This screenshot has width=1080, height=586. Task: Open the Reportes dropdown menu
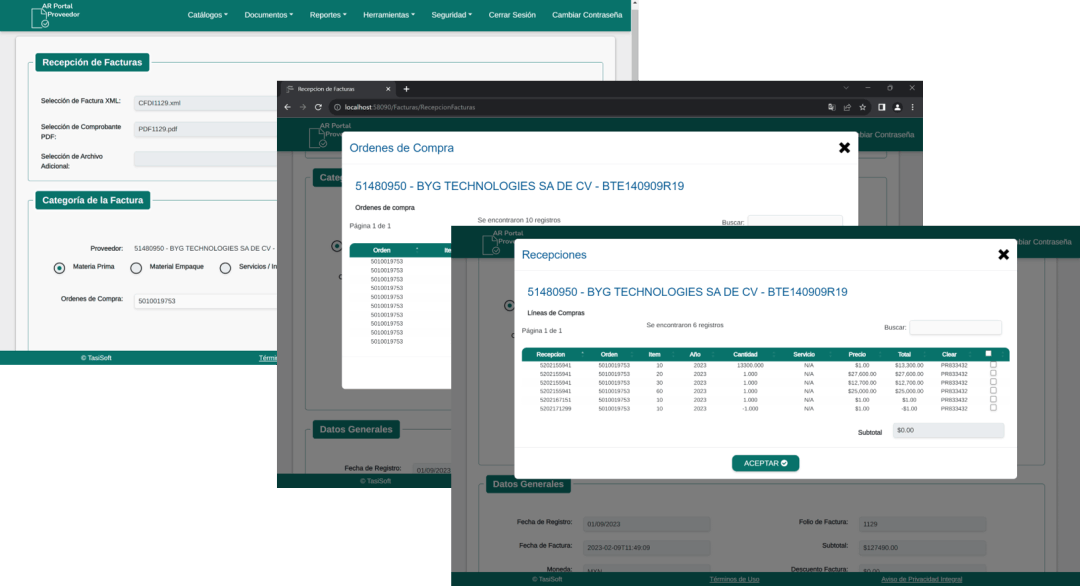pos(328,15)
